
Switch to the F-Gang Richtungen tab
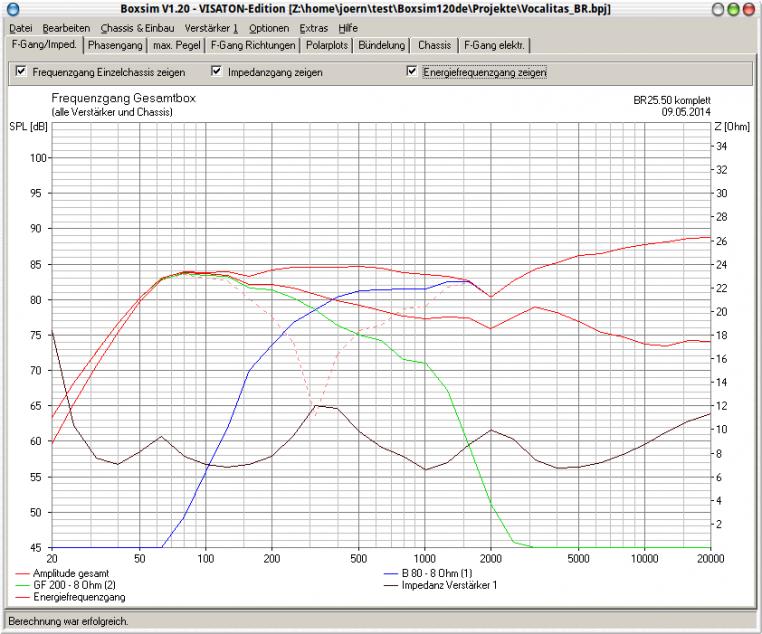(253, 45)
